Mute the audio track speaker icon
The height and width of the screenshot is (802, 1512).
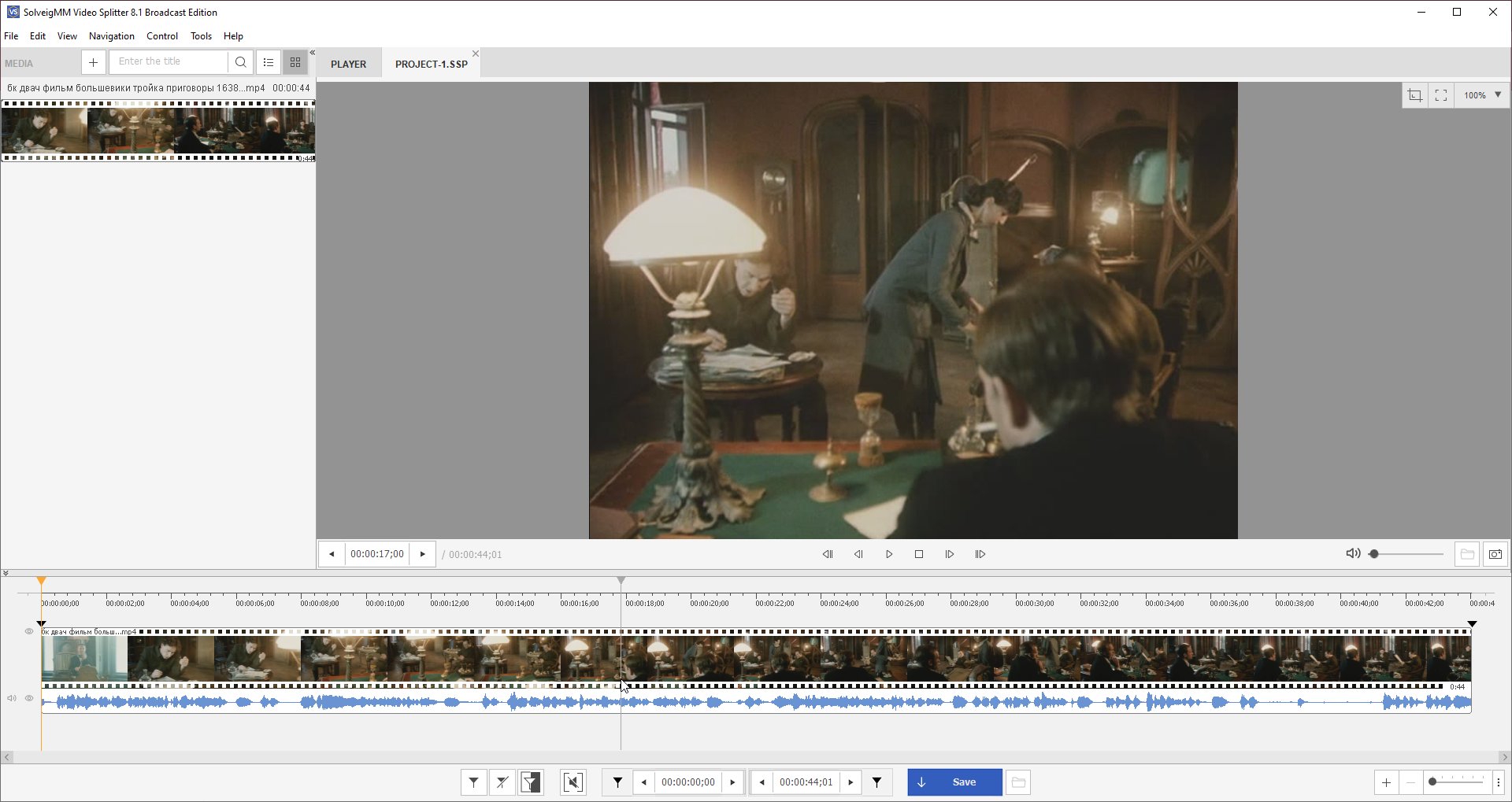tap(12, 698)
